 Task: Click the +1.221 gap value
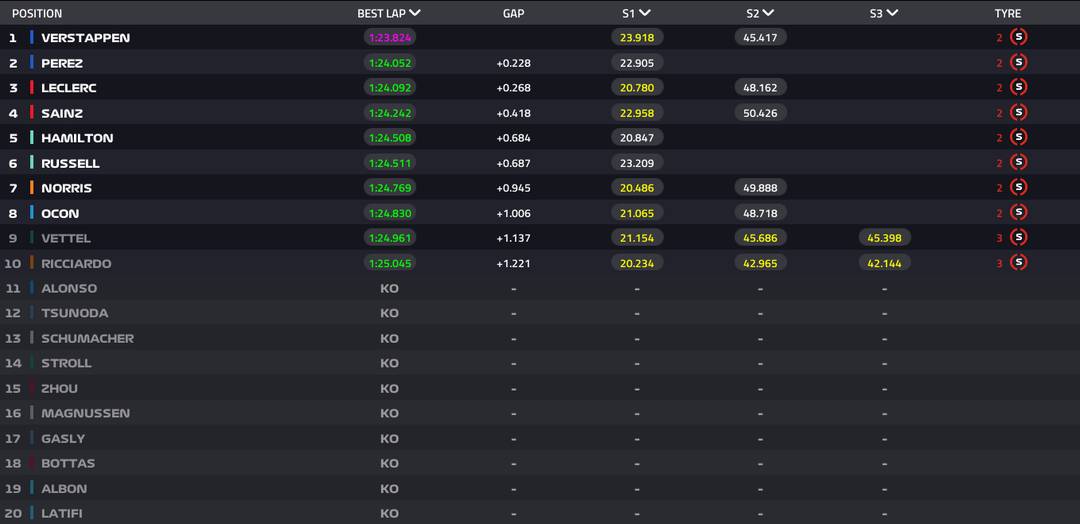tap(514, 264)
